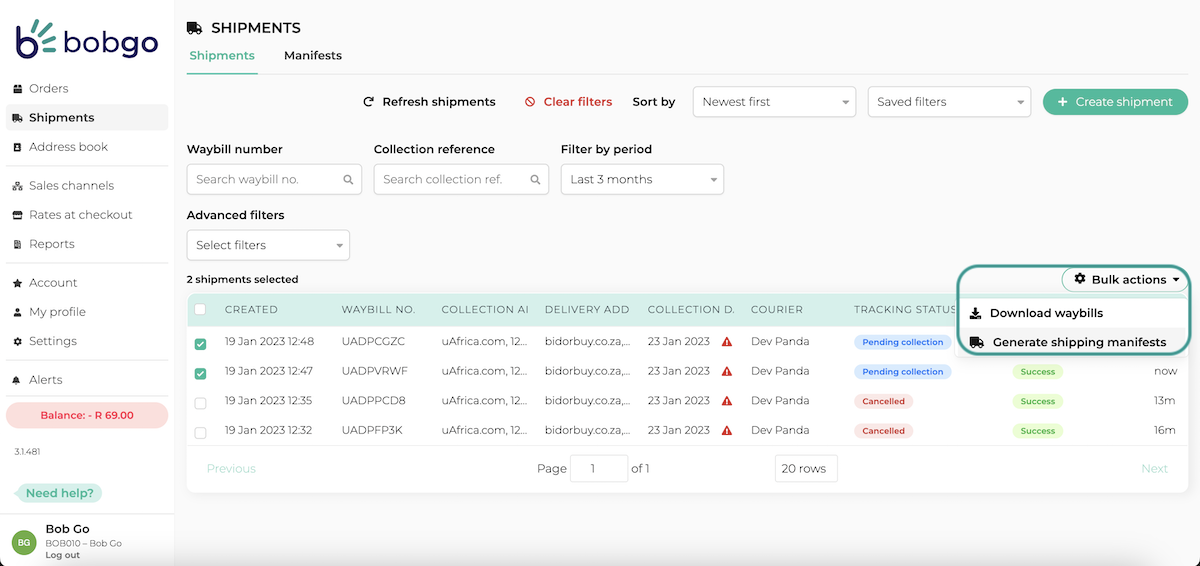The image size is (1200, 566).
Task: Select the Shipments tab
Action: (x=222, y=56)
